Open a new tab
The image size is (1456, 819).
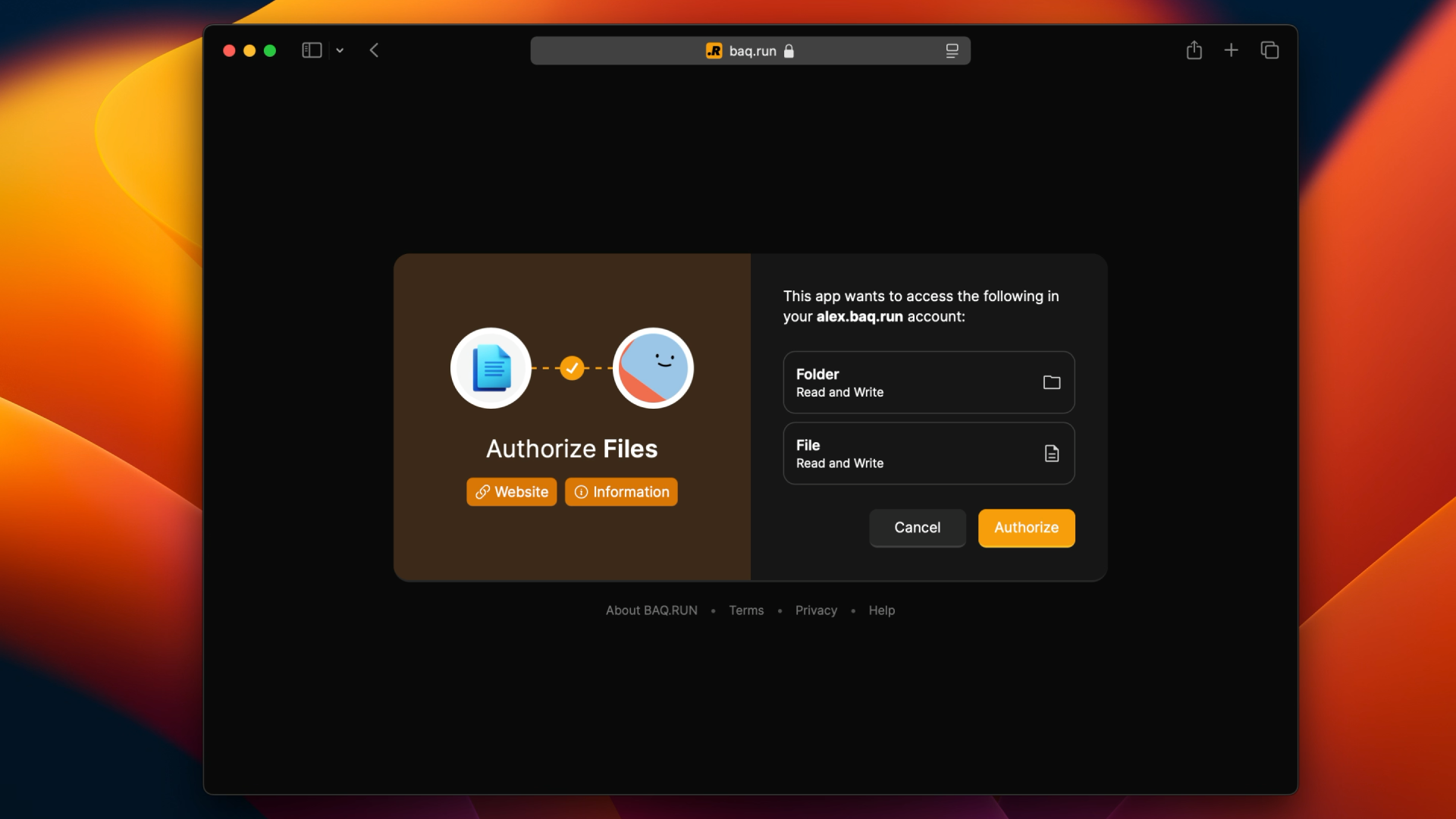point(1232,50)
